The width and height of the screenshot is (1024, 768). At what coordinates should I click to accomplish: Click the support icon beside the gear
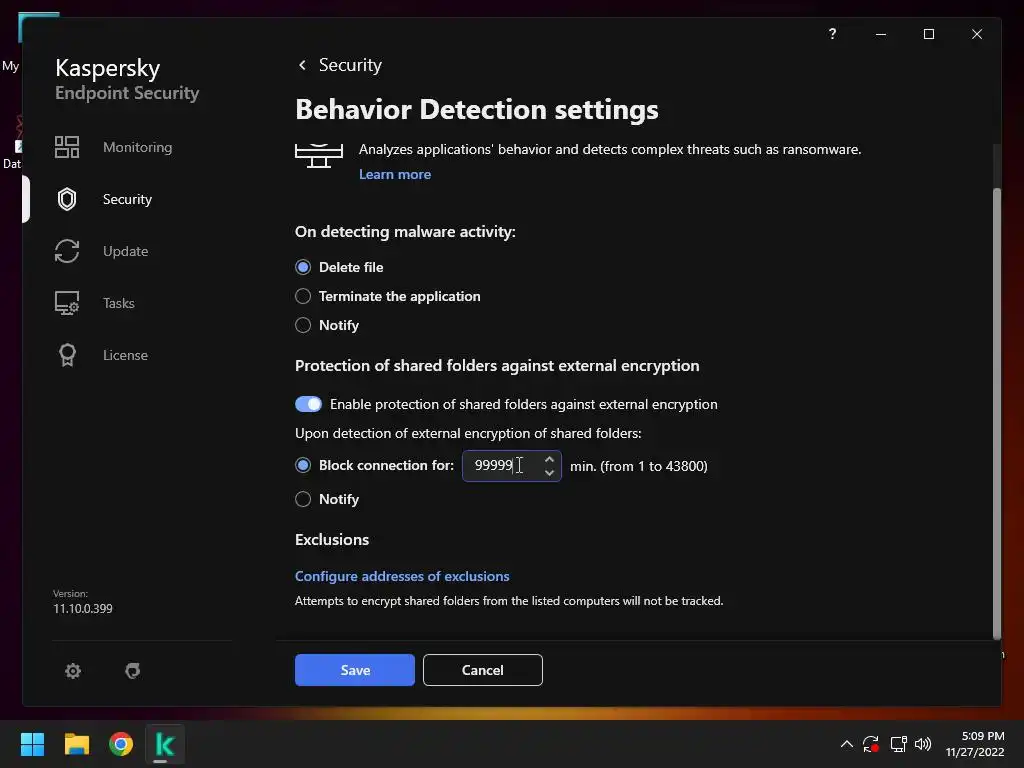click(133, 671)
